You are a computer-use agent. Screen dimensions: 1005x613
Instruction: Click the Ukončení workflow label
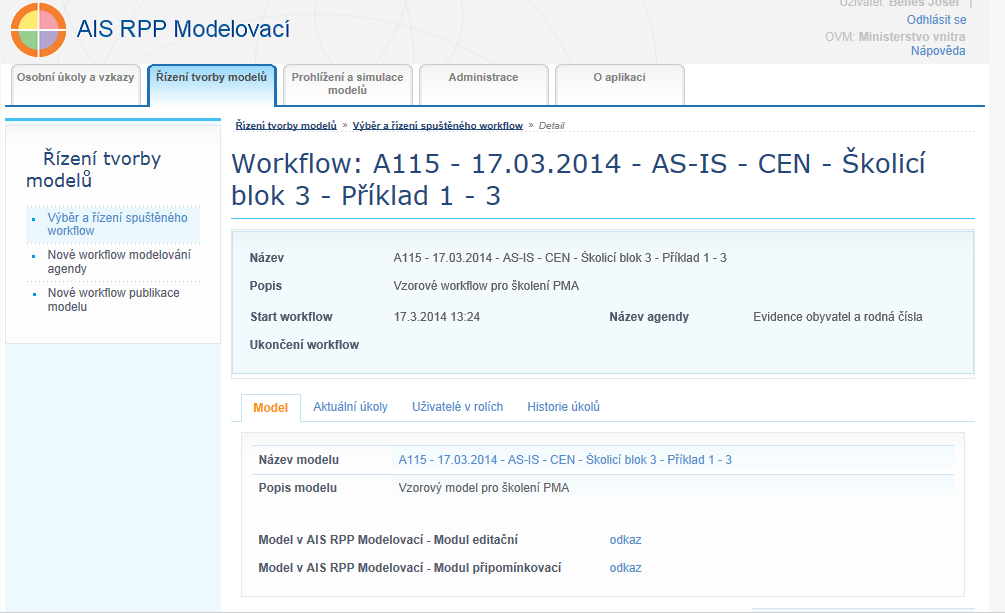(304, 345)
